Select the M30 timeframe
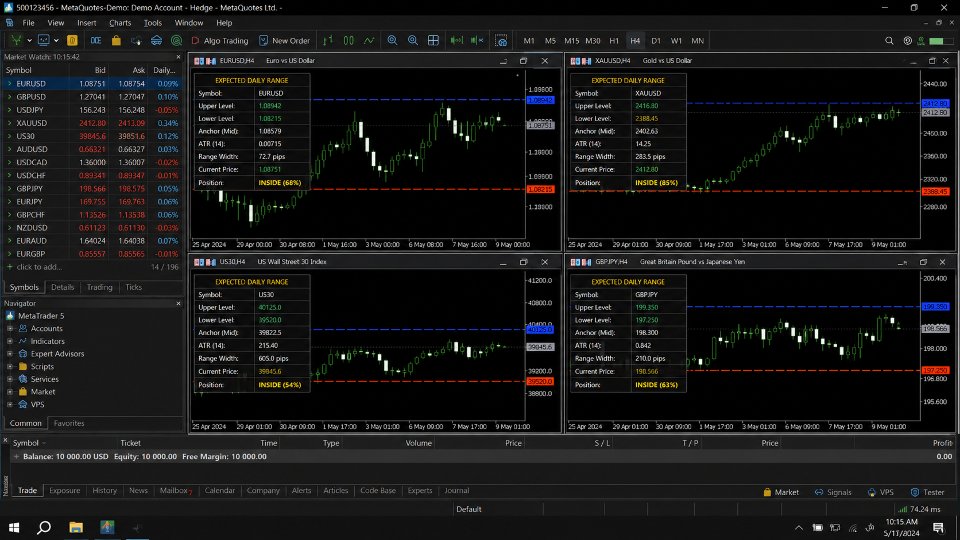The height and width of the screenshot is (540, 960). [x=593, y=40]
